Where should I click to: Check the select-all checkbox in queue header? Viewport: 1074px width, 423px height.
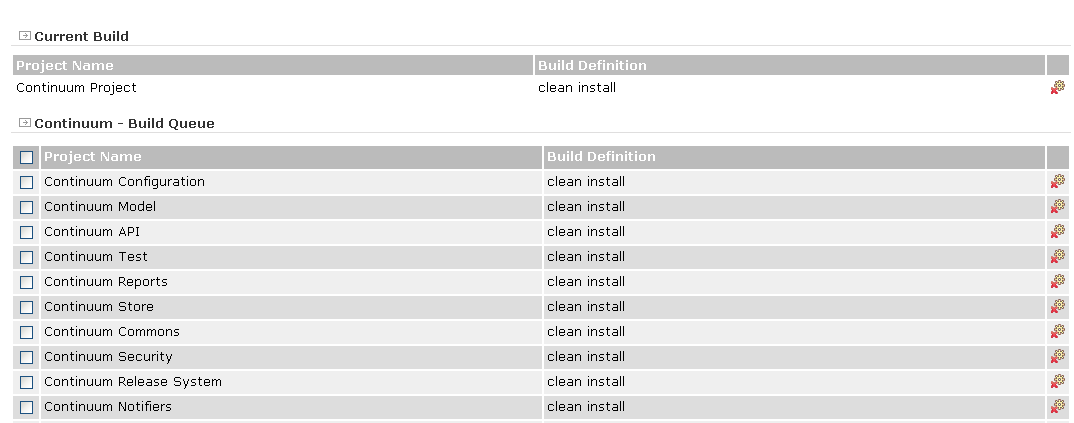[x=27, y=157]
